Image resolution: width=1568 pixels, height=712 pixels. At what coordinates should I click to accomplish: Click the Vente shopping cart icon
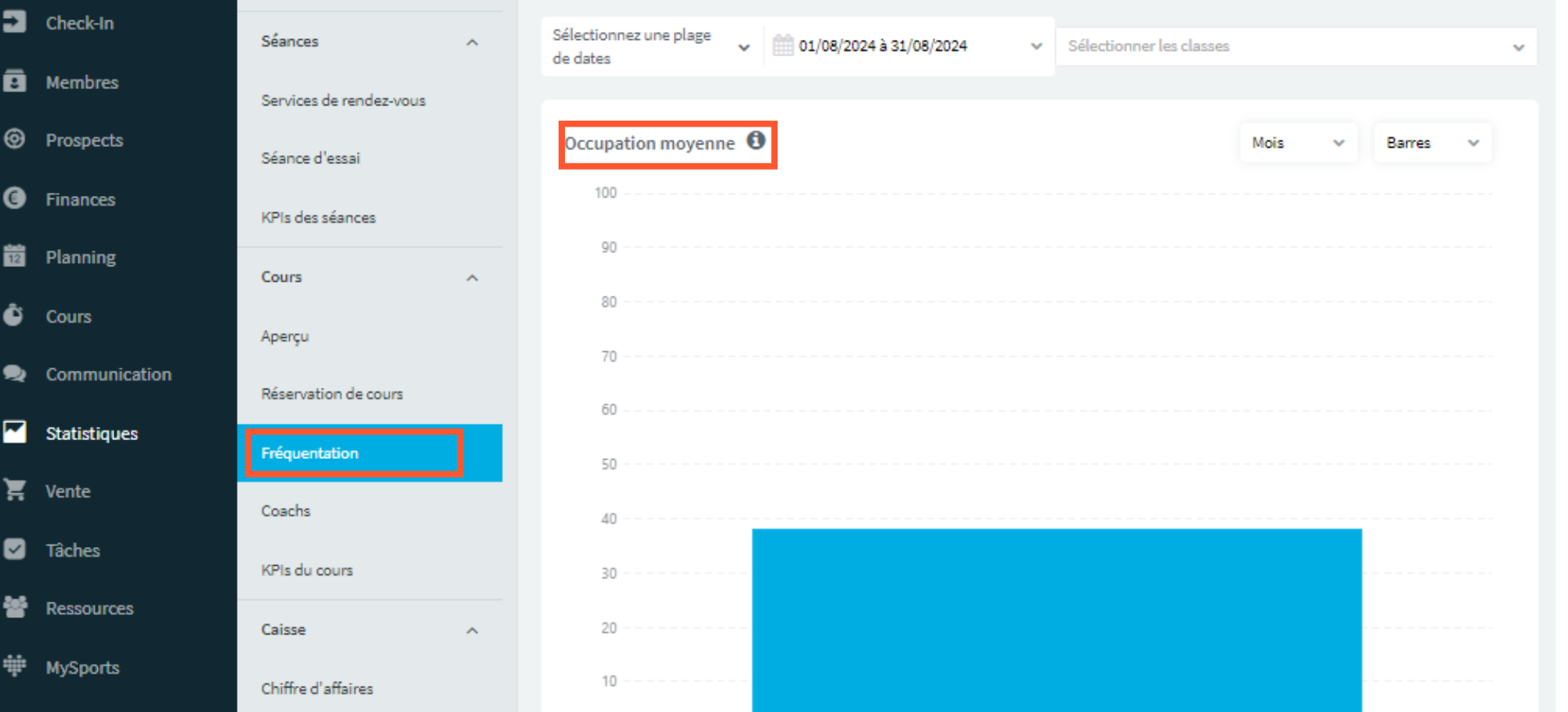(14, 490)
